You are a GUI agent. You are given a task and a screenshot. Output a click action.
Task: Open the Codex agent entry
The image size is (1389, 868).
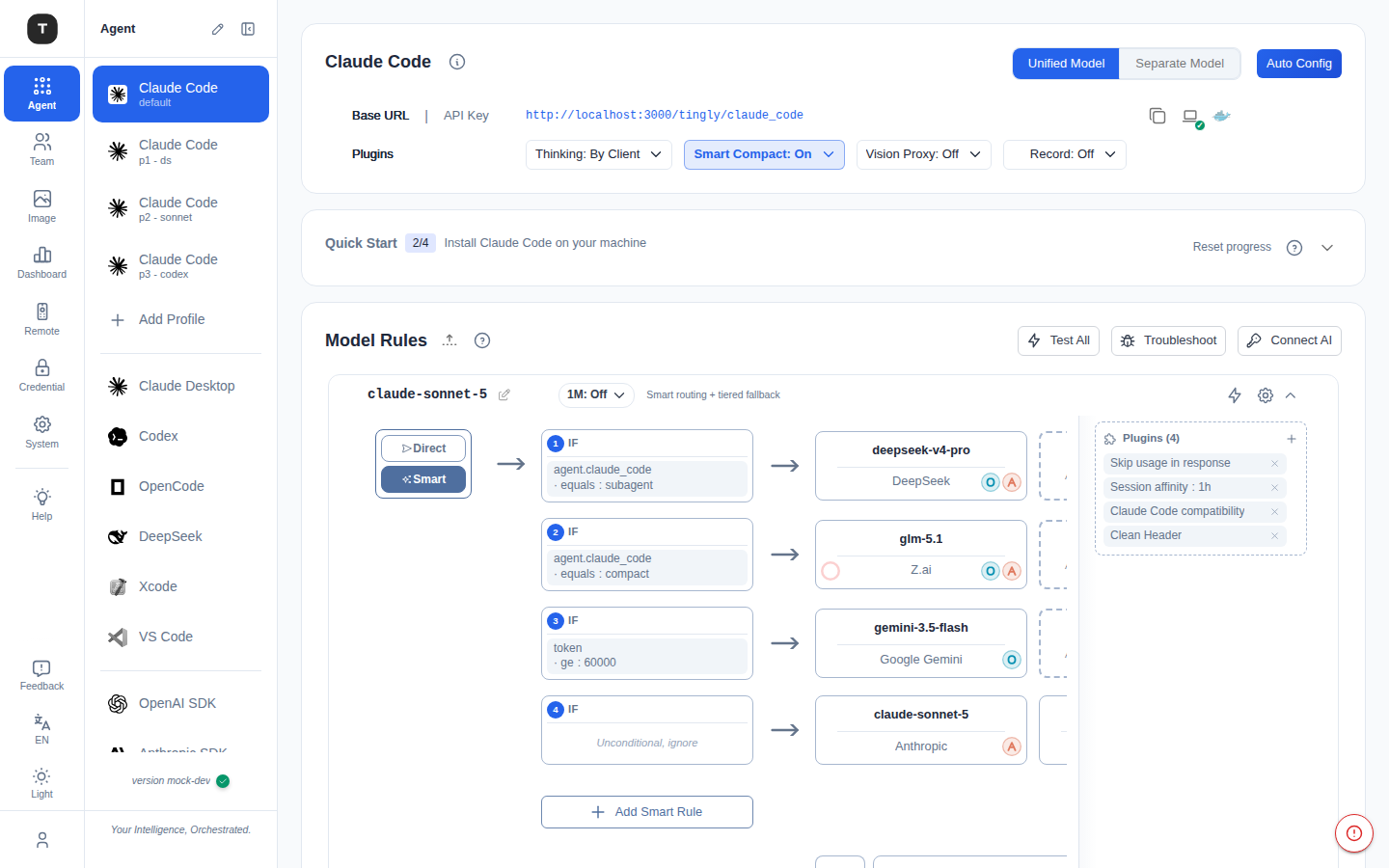(x=180, y=436)
